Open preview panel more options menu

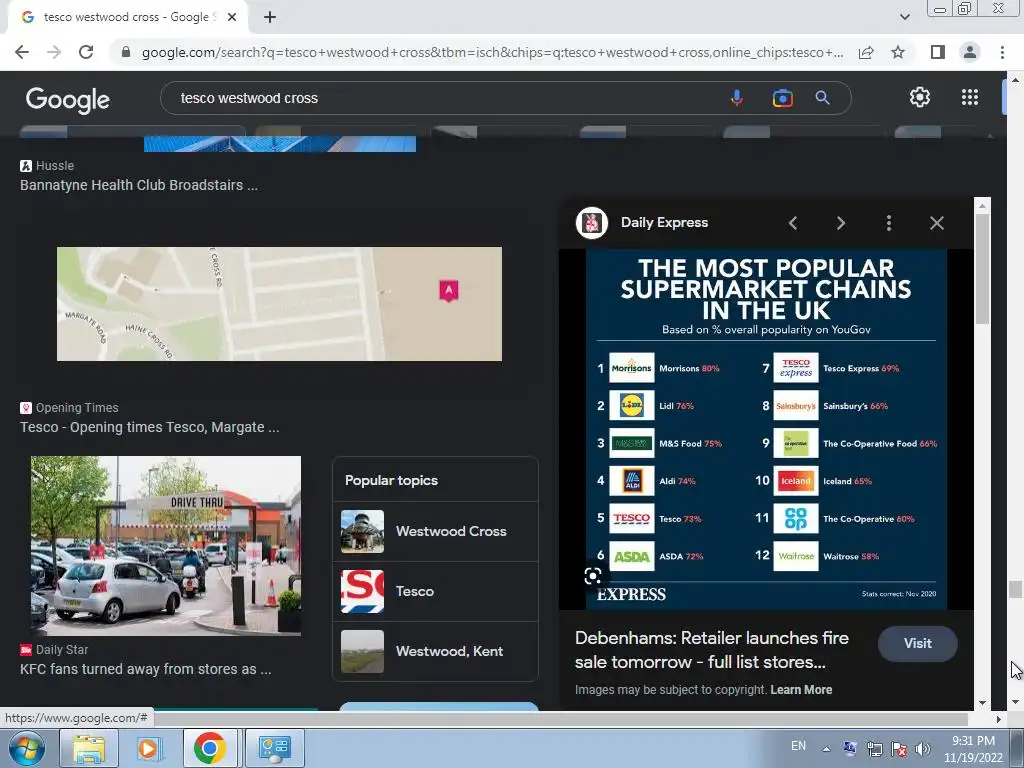(888, 223)
